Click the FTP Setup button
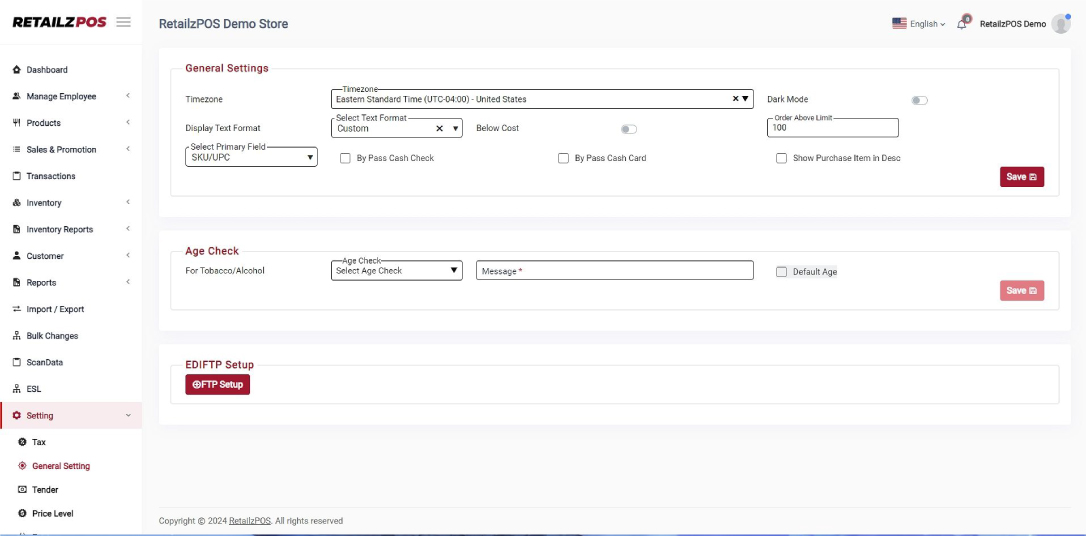 click(x=217, y=385)
